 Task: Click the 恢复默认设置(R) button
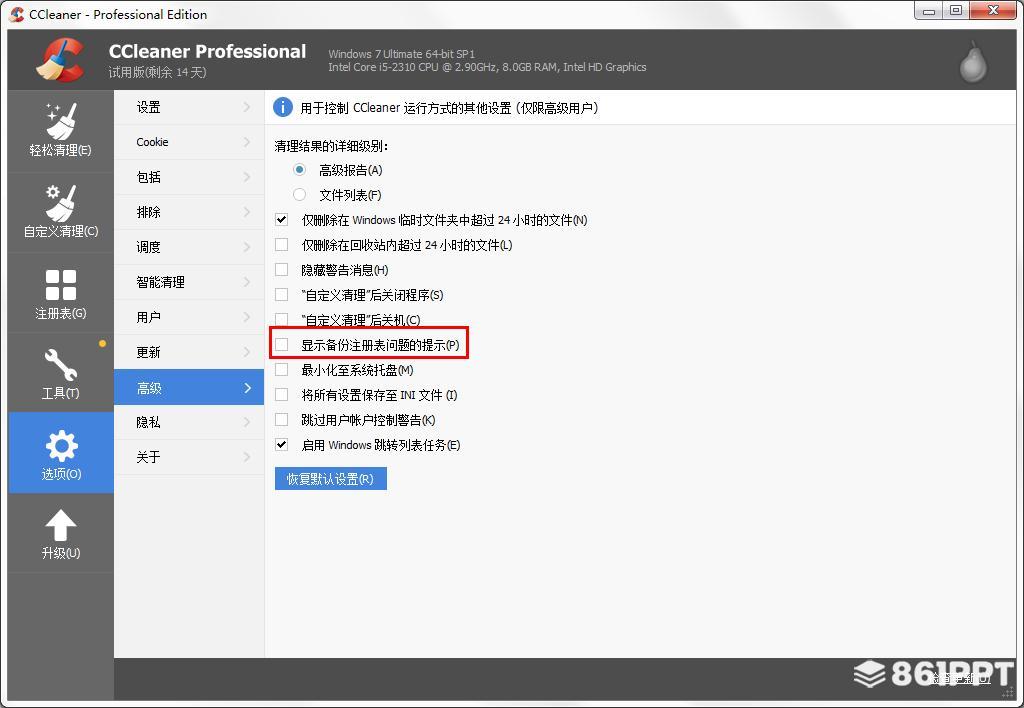(330, 479)
